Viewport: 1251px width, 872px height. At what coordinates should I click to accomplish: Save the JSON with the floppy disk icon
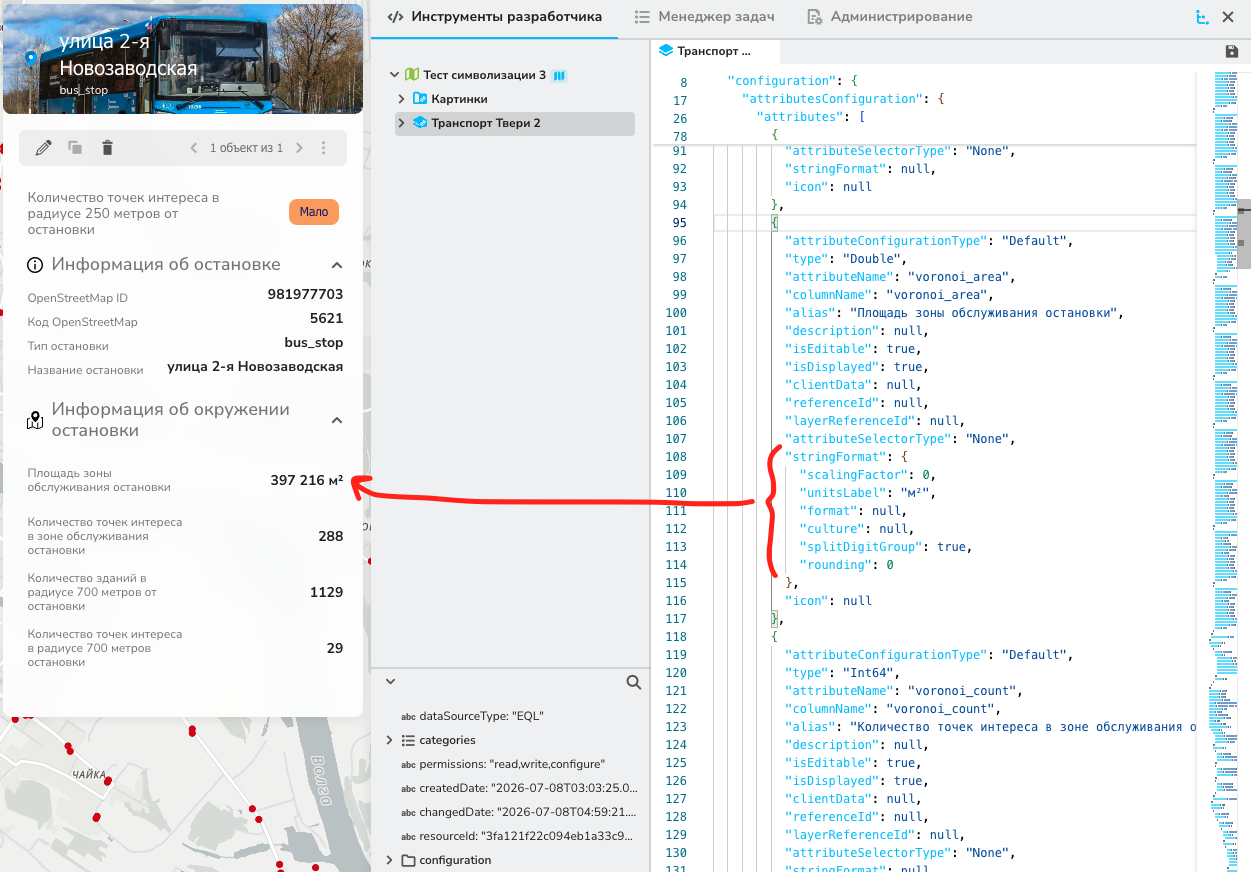point(1232,51)
